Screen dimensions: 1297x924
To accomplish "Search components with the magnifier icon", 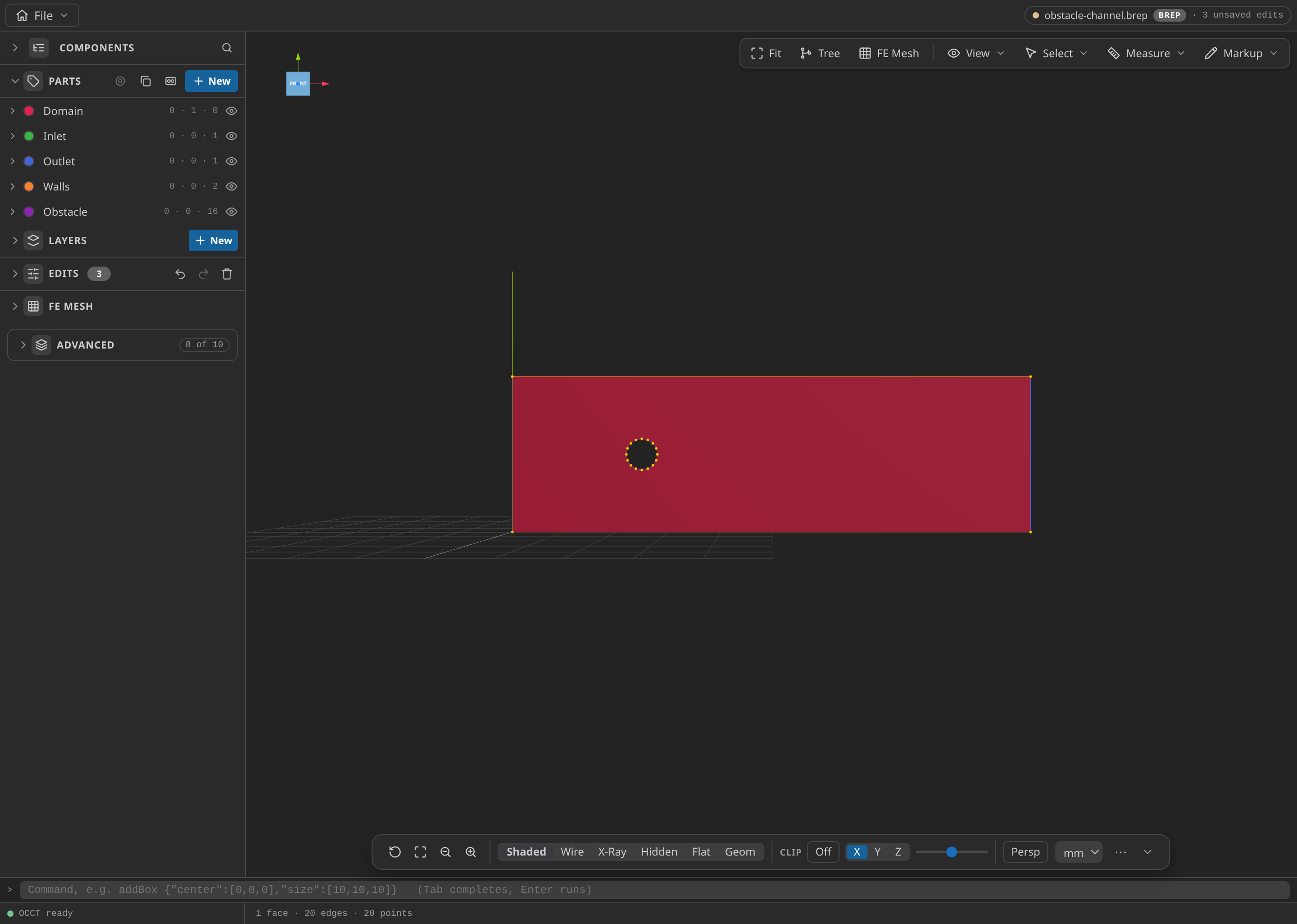I will tap(227, 48).
